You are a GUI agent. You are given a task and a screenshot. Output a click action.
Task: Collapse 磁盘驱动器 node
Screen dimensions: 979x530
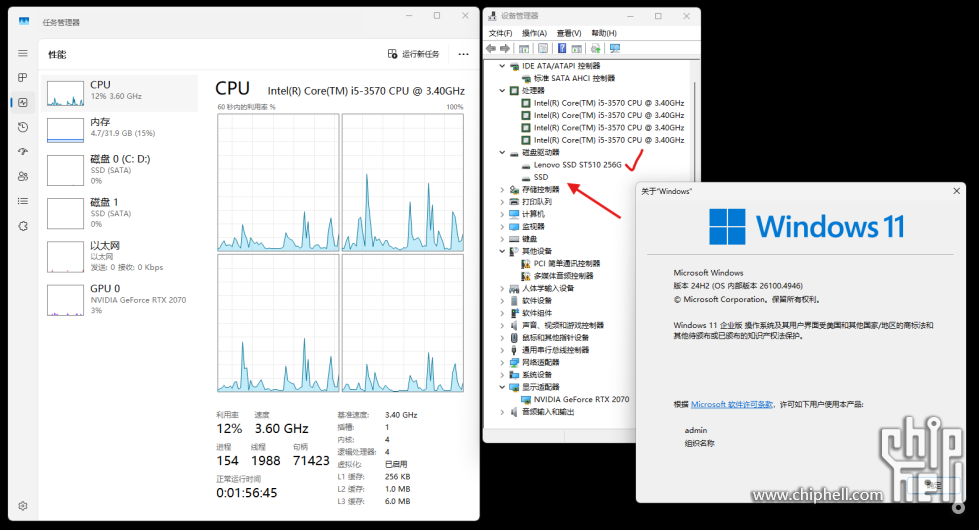(502, 152)
